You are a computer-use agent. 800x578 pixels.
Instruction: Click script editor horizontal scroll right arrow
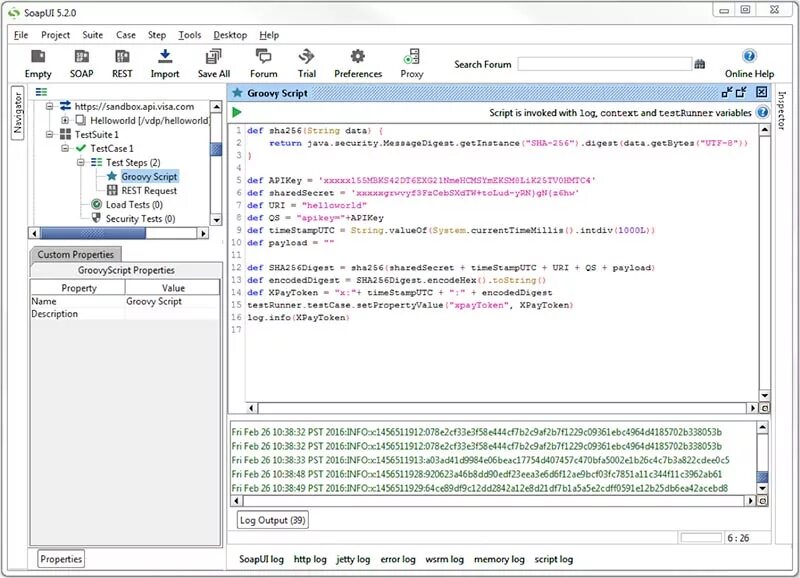752,408
